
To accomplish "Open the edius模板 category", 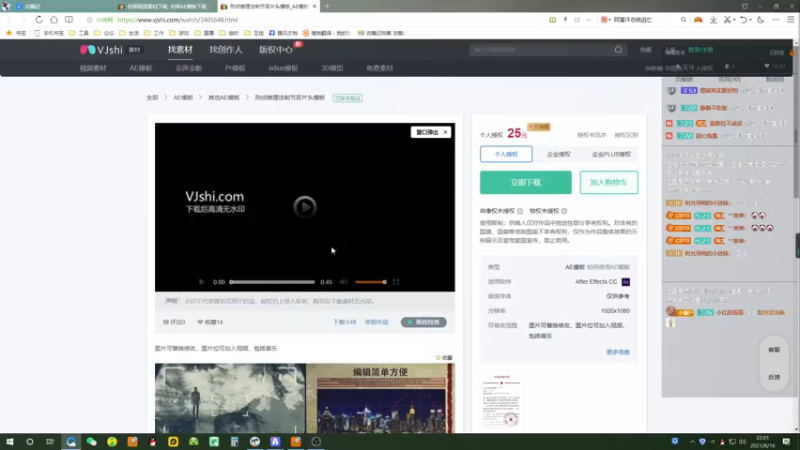I will [x=283, y=68].
